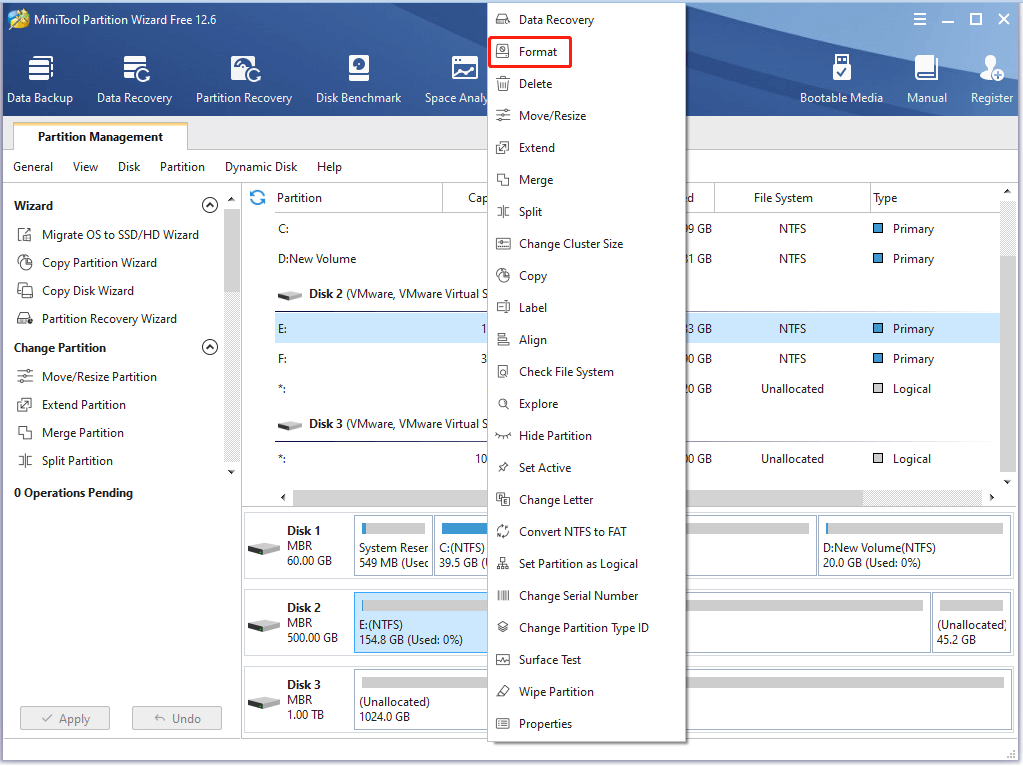This screenshot has width=1023, height=766.
Task: Select Align from the context menu
Action: (x=587, y=339)
